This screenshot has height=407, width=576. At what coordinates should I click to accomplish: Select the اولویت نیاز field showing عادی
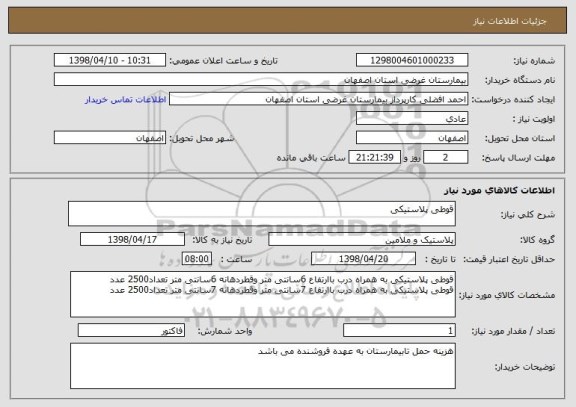click(x=412, y=119)
